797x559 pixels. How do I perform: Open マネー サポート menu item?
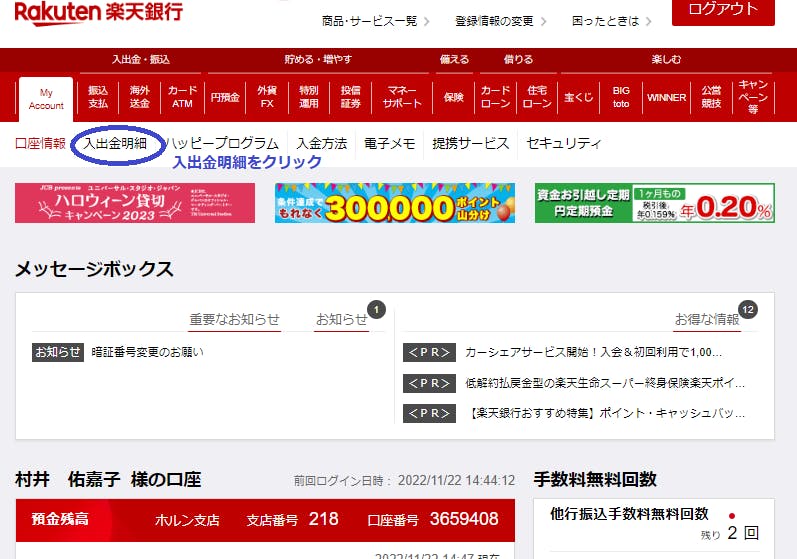tap(402, 97)
